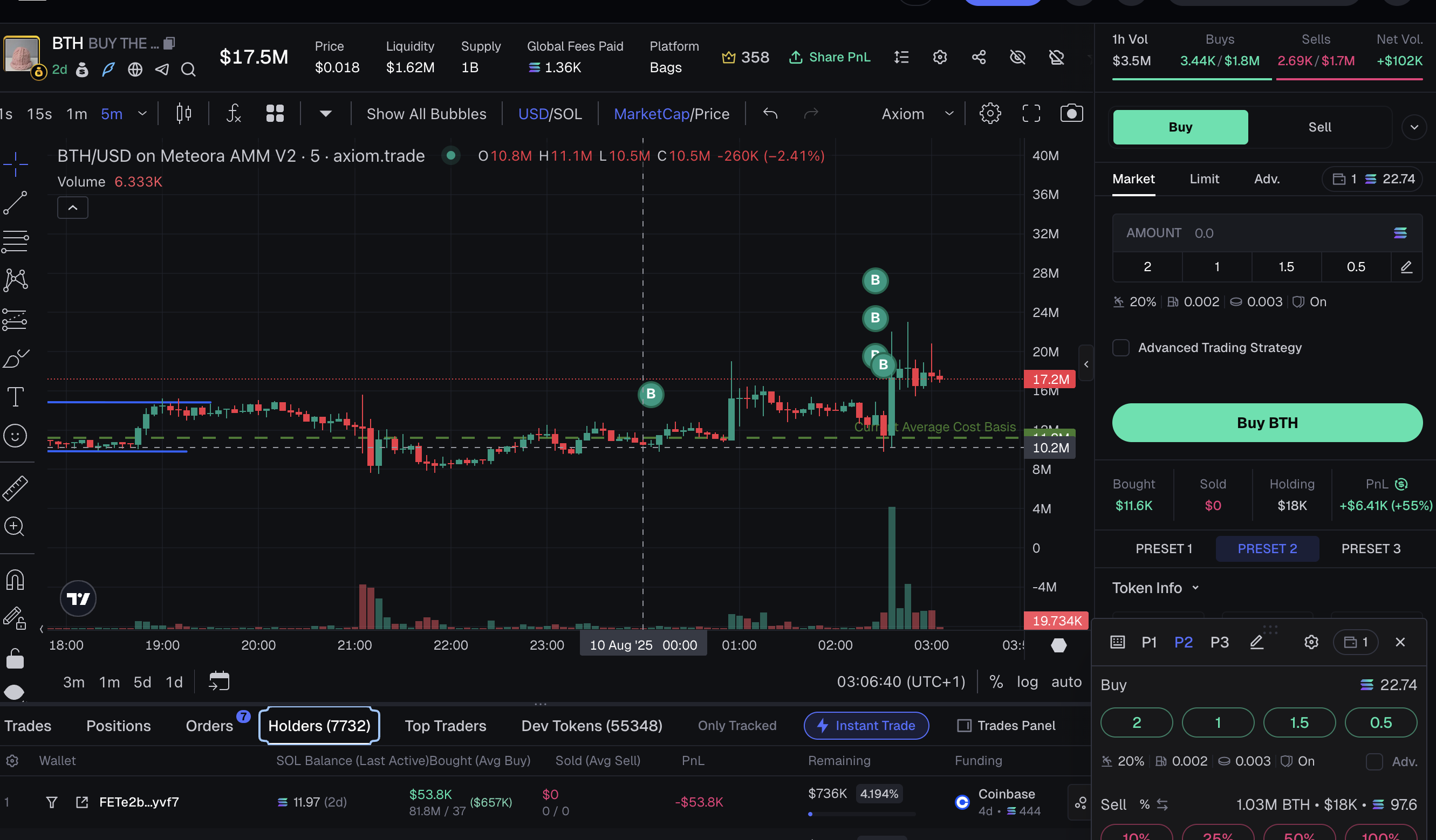Click the Buy BTH button

click(1267, 423)
